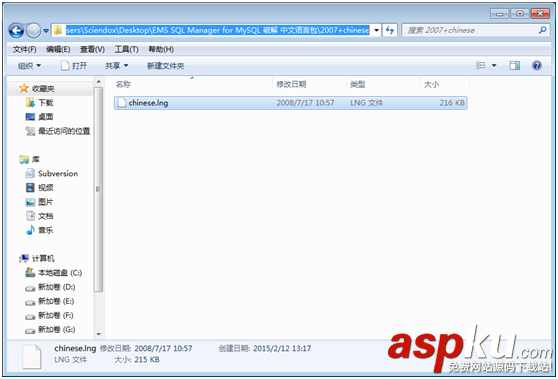Screen dimensions: 558x379
Task: Select 库 in the navigation pane
Action: tap(36, 159)
